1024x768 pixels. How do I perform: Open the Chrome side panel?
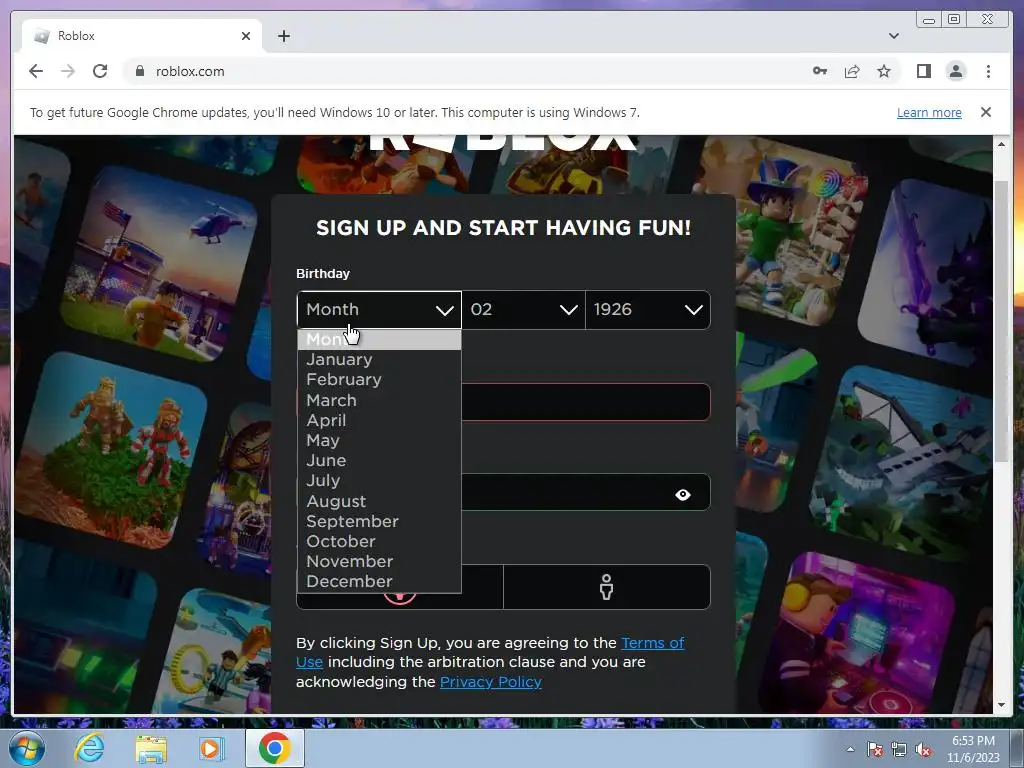click(923, 71)
